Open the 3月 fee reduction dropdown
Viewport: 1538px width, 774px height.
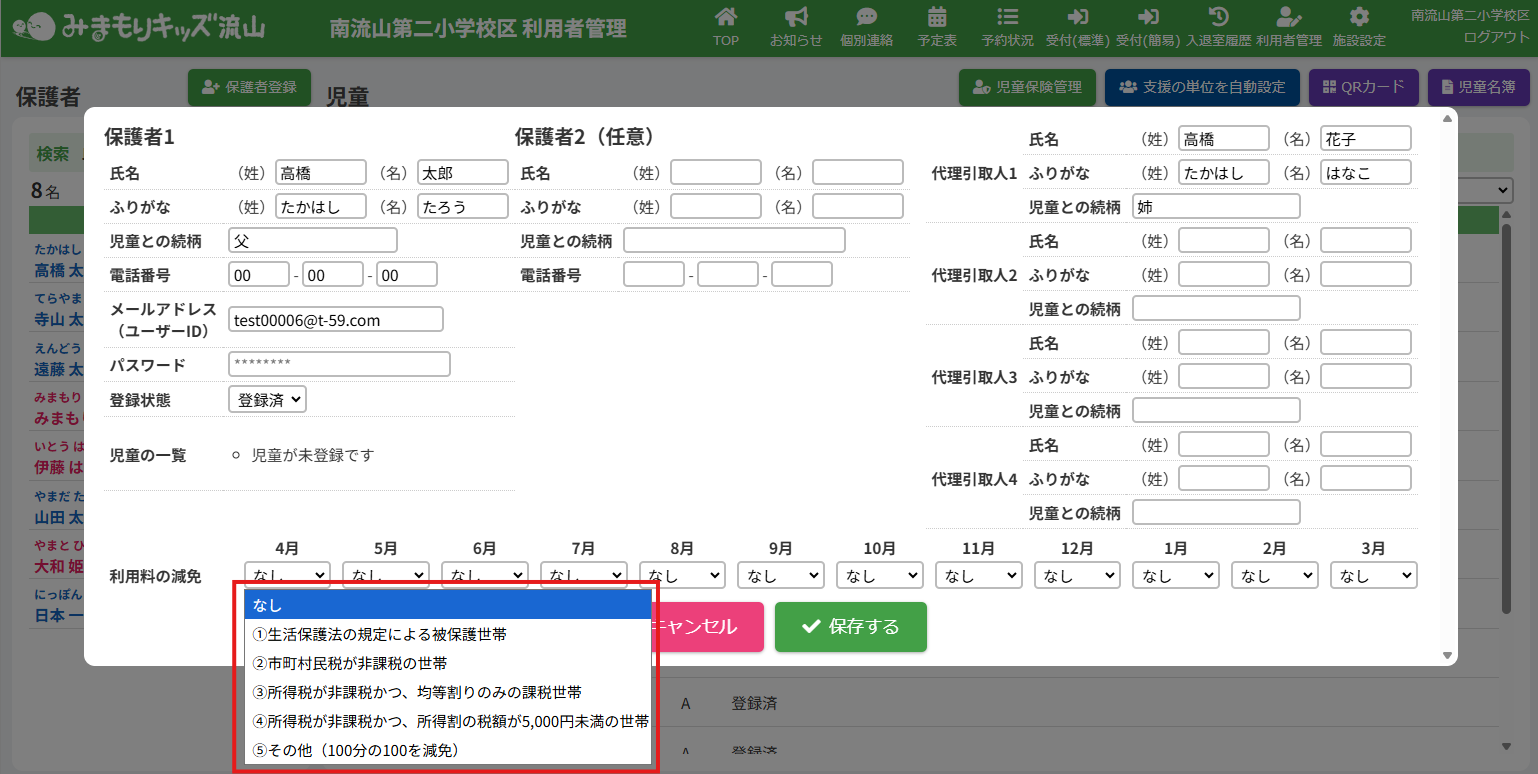point(1373,575)
